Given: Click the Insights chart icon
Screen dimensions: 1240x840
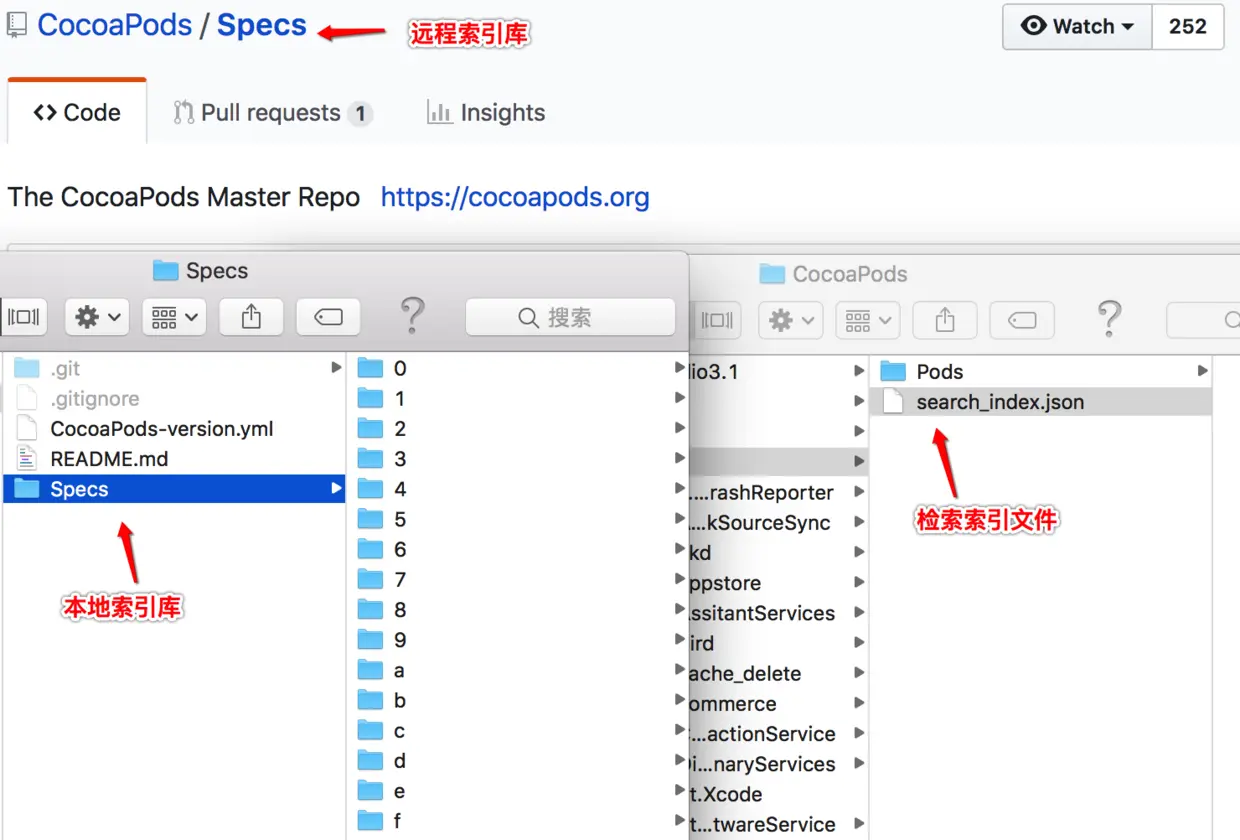Looking at the screenshot, I should click(x=439, y=112).
